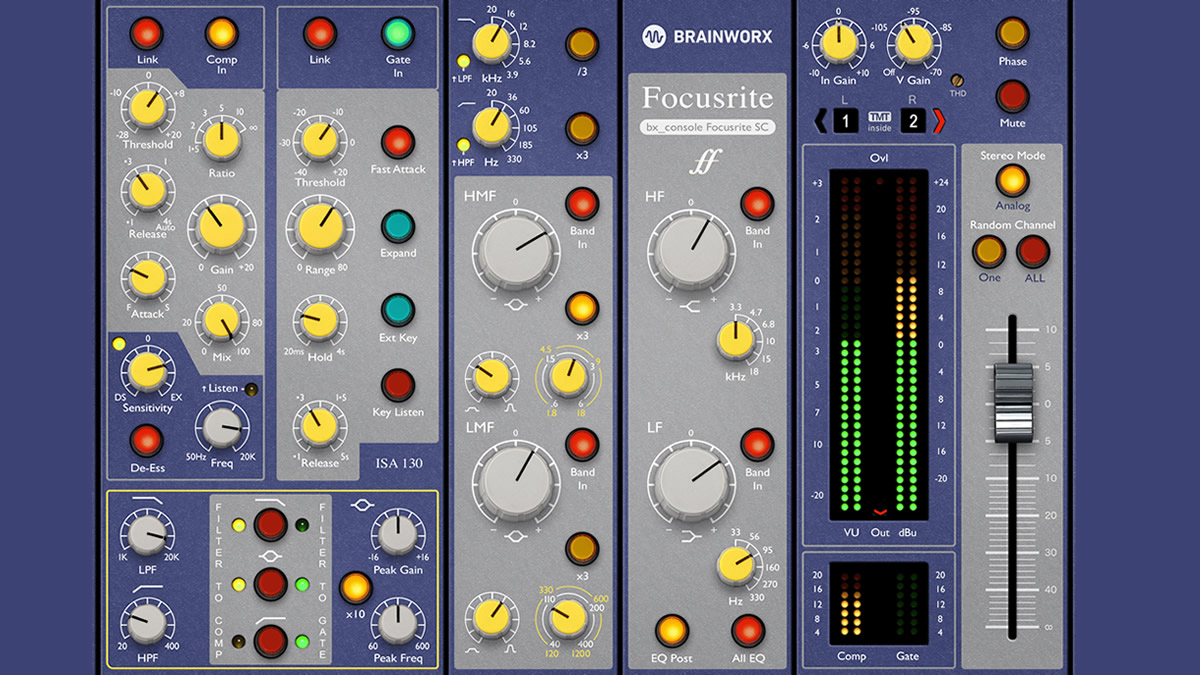Toggle the gate Link button
This screenshot has width=1200, height=675.
click(x=320, y=34)
